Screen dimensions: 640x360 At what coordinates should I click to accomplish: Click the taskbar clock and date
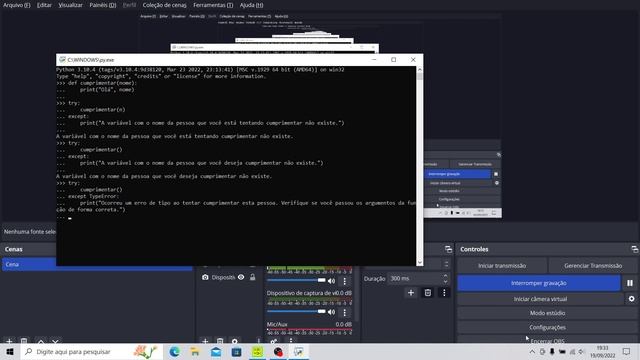click(602, 351)
